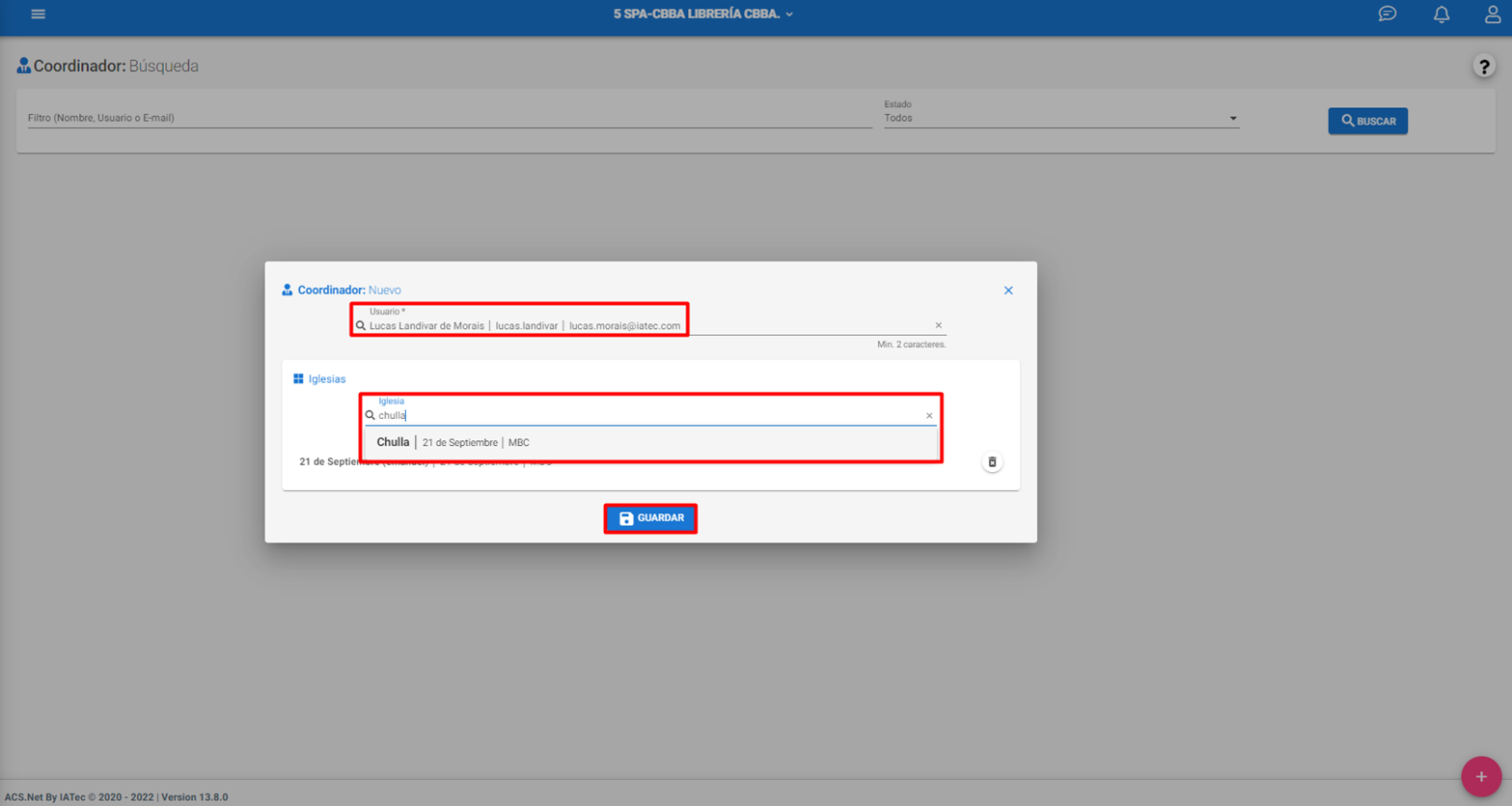The height and width of the screenshot is (806, 1512).
Task: Delete the 21 de Septiembre church row
Action: click(x=992, y=462)
